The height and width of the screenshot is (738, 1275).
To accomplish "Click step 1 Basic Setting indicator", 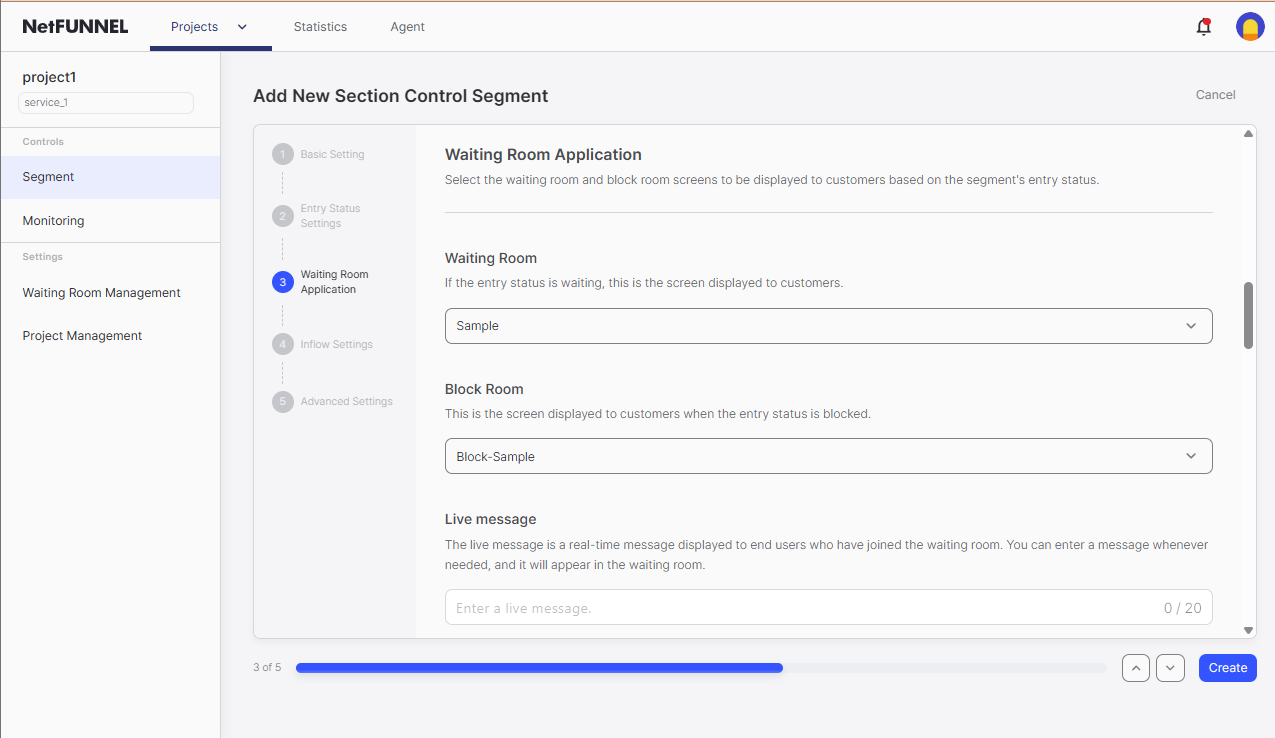I will click(x=282, y=154).
